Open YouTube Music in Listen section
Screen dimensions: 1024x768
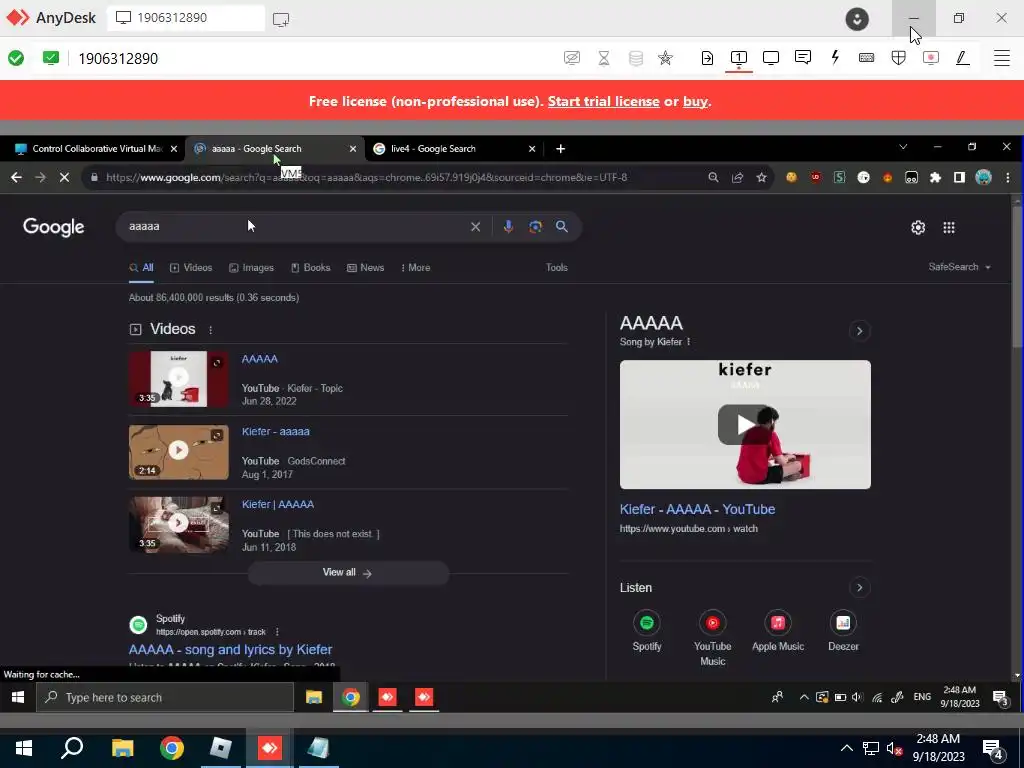712,637
